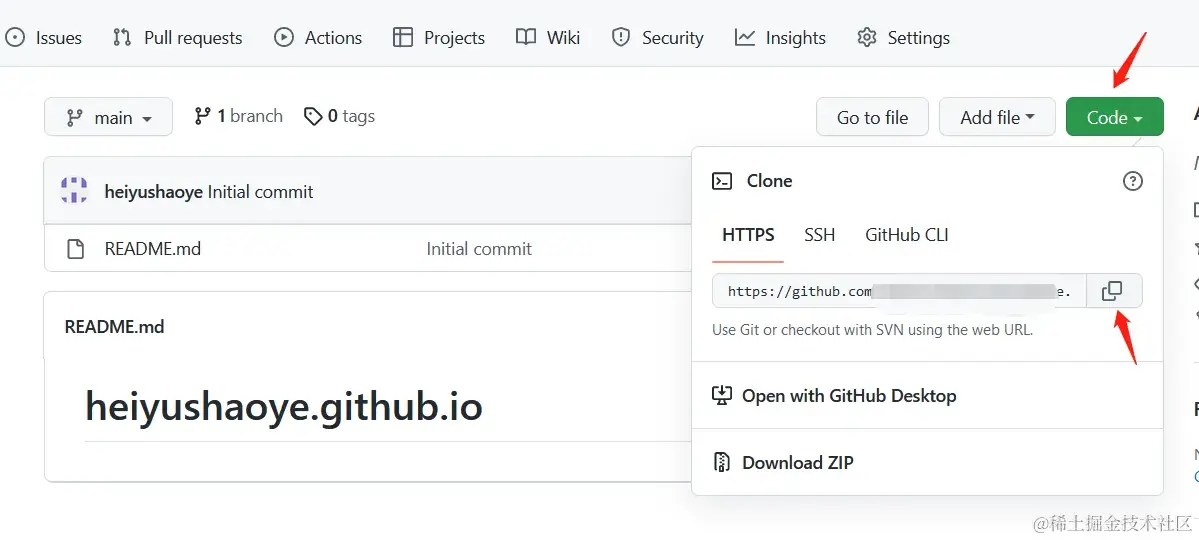Open repository Settings tab
The image size is (1199, 540).
point(903,37)
